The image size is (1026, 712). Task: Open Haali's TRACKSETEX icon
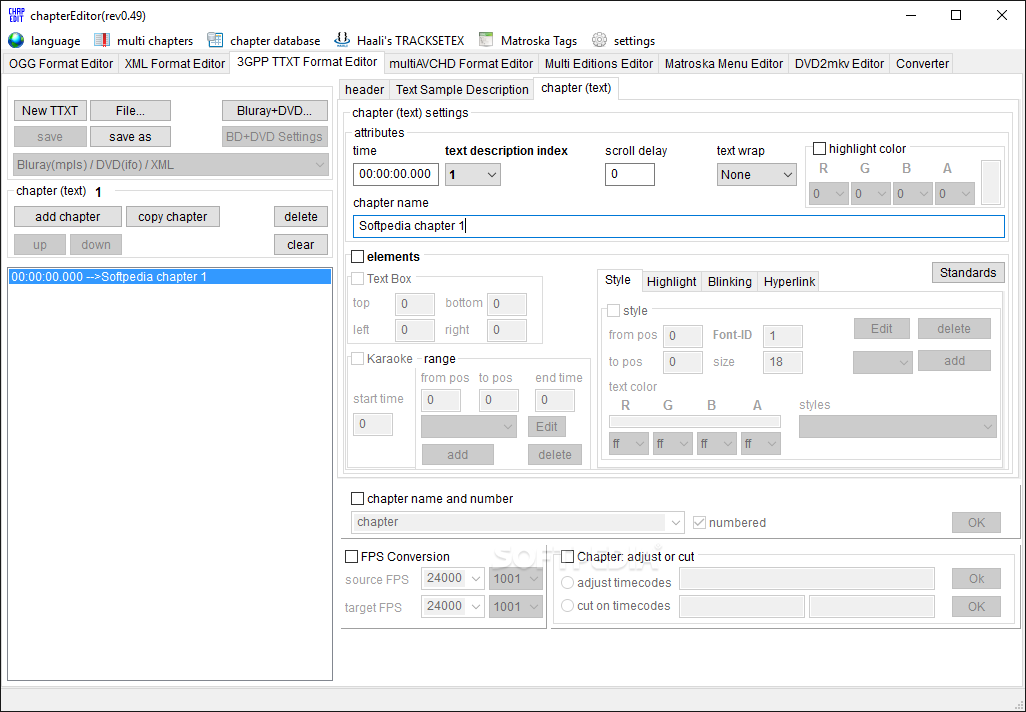tap(342, 41)
